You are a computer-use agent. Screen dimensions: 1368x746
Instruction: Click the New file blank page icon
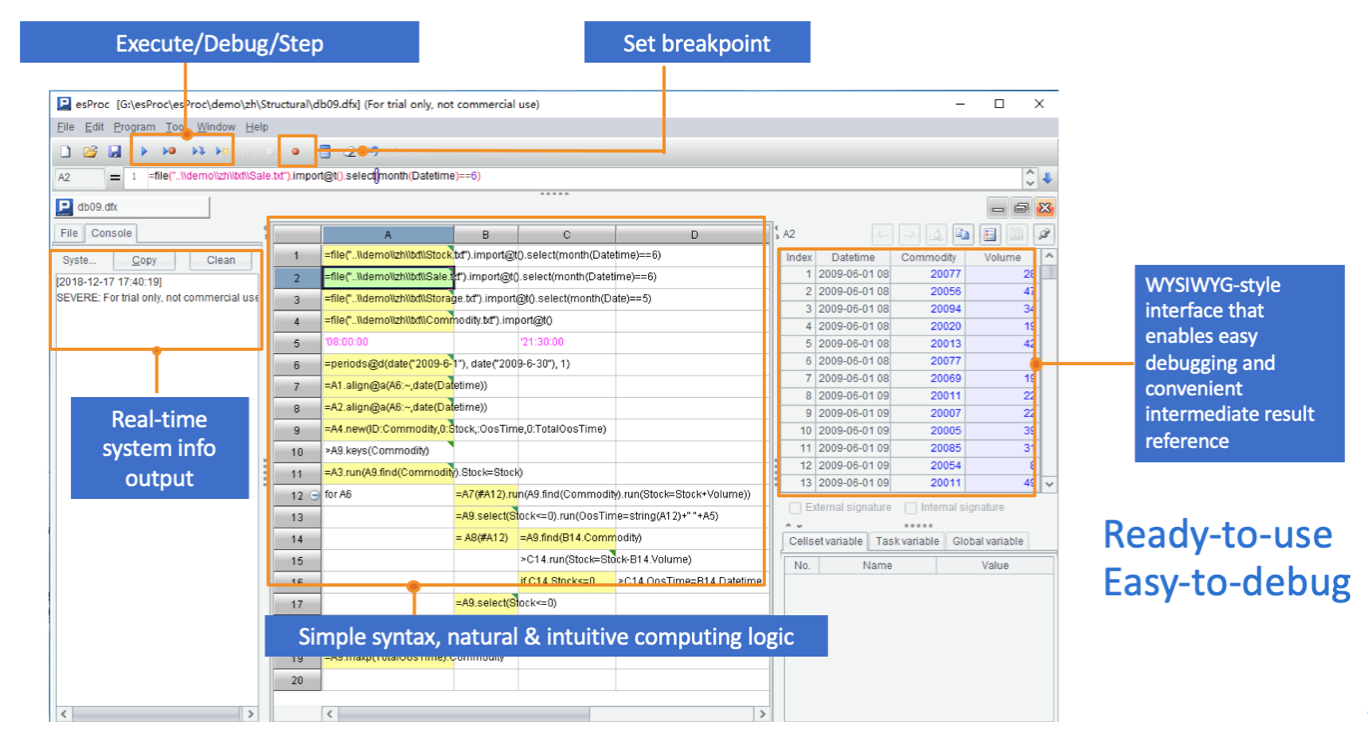click(x=65, y=151)
